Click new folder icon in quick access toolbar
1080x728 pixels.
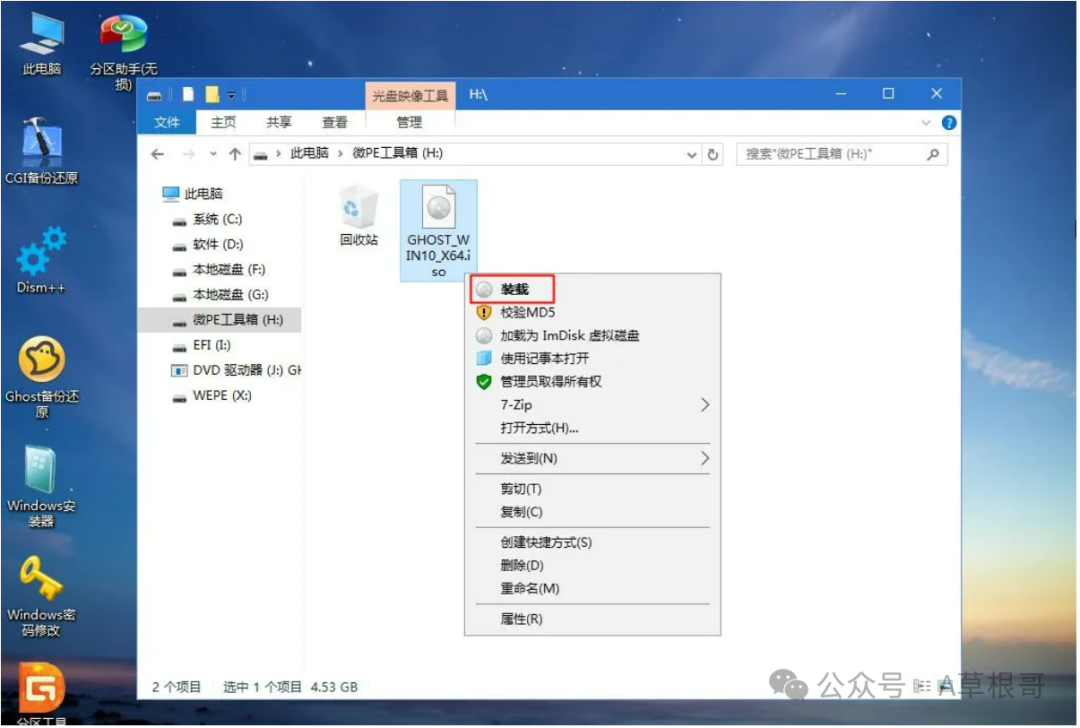213,94
